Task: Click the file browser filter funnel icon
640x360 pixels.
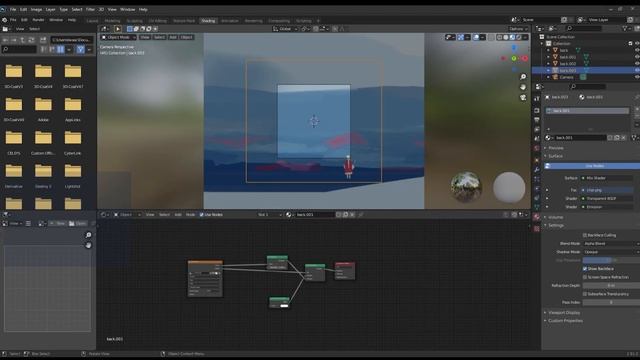Action: point(80,49)
